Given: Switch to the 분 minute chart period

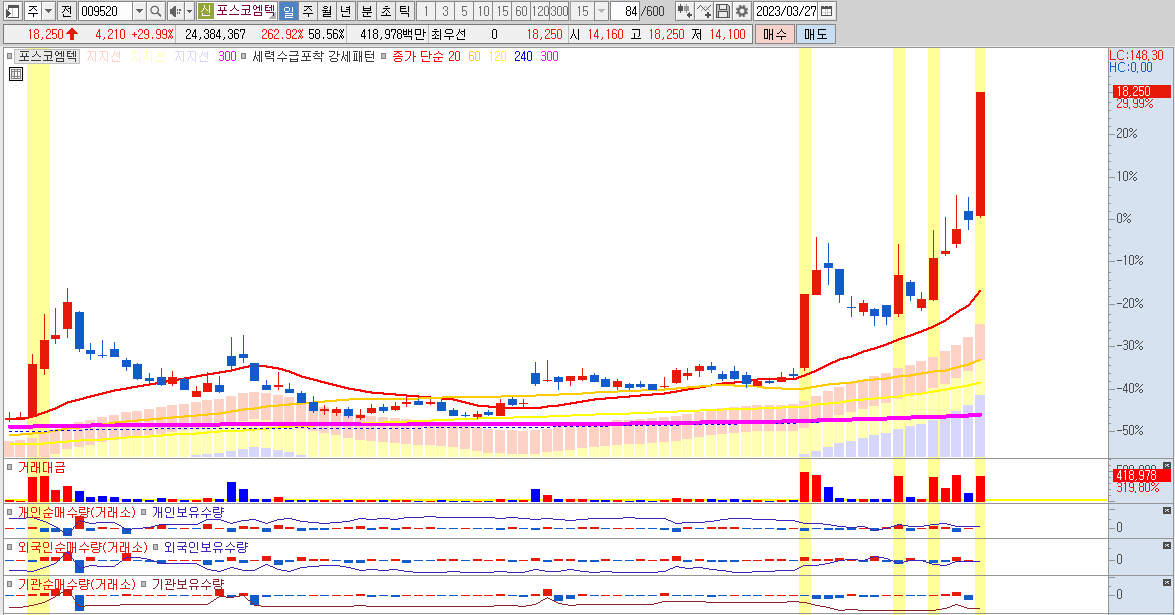Looking at the screenshot, I should (x=366, y=11).
